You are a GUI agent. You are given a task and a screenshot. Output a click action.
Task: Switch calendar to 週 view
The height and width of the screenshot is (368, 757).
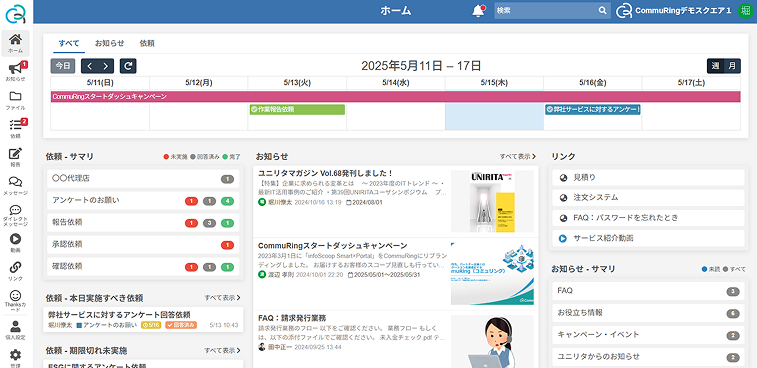click(715, 66)
